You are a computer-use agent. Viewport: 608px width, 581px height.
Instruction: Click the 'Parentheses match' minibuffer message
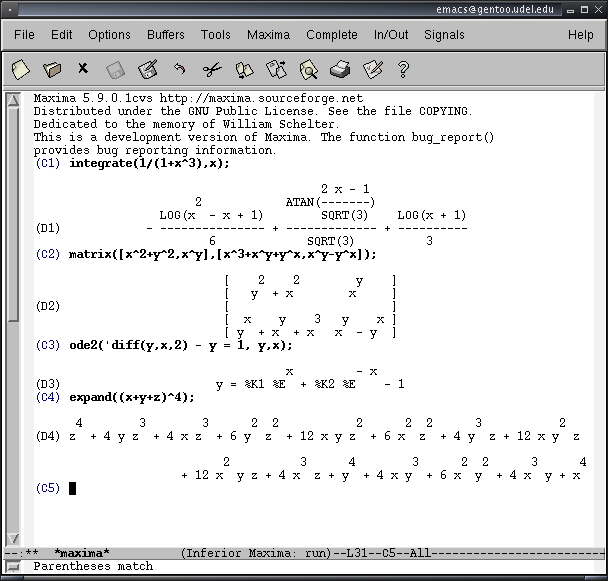[x=93, y=566]
